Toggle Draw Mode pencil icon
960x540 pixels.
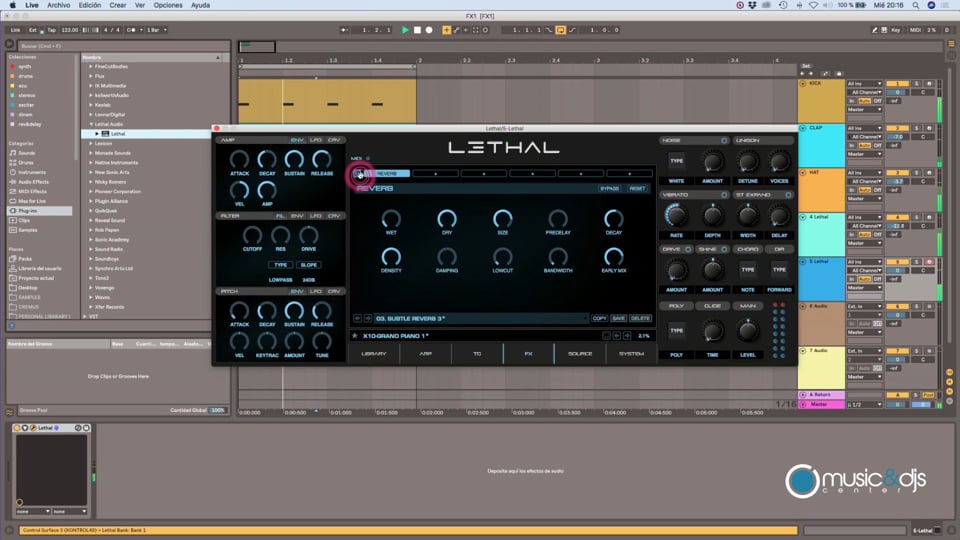point(874,29)
